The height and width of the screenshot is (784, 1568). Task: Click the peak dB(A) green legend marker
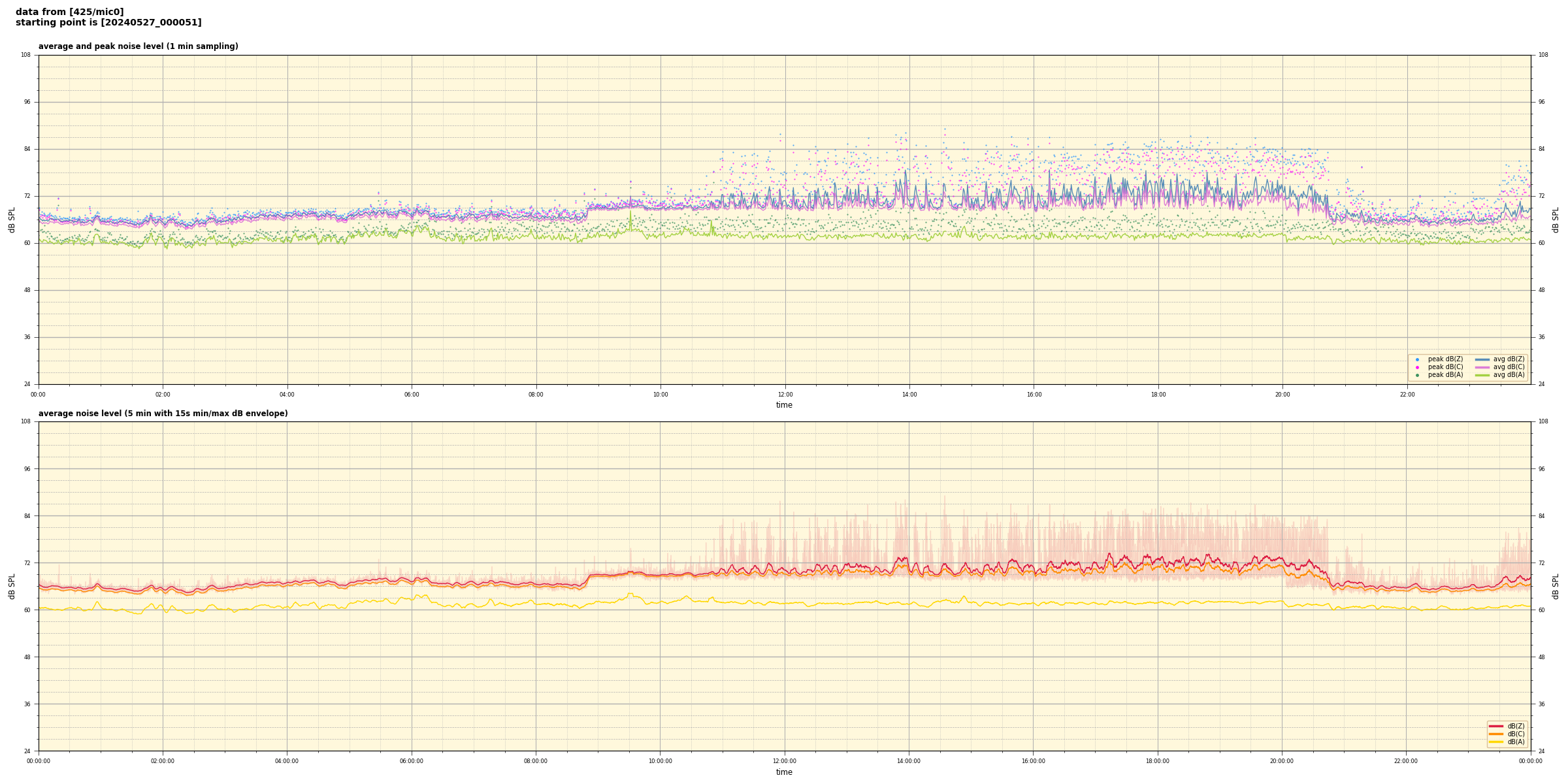point(1417,375)
